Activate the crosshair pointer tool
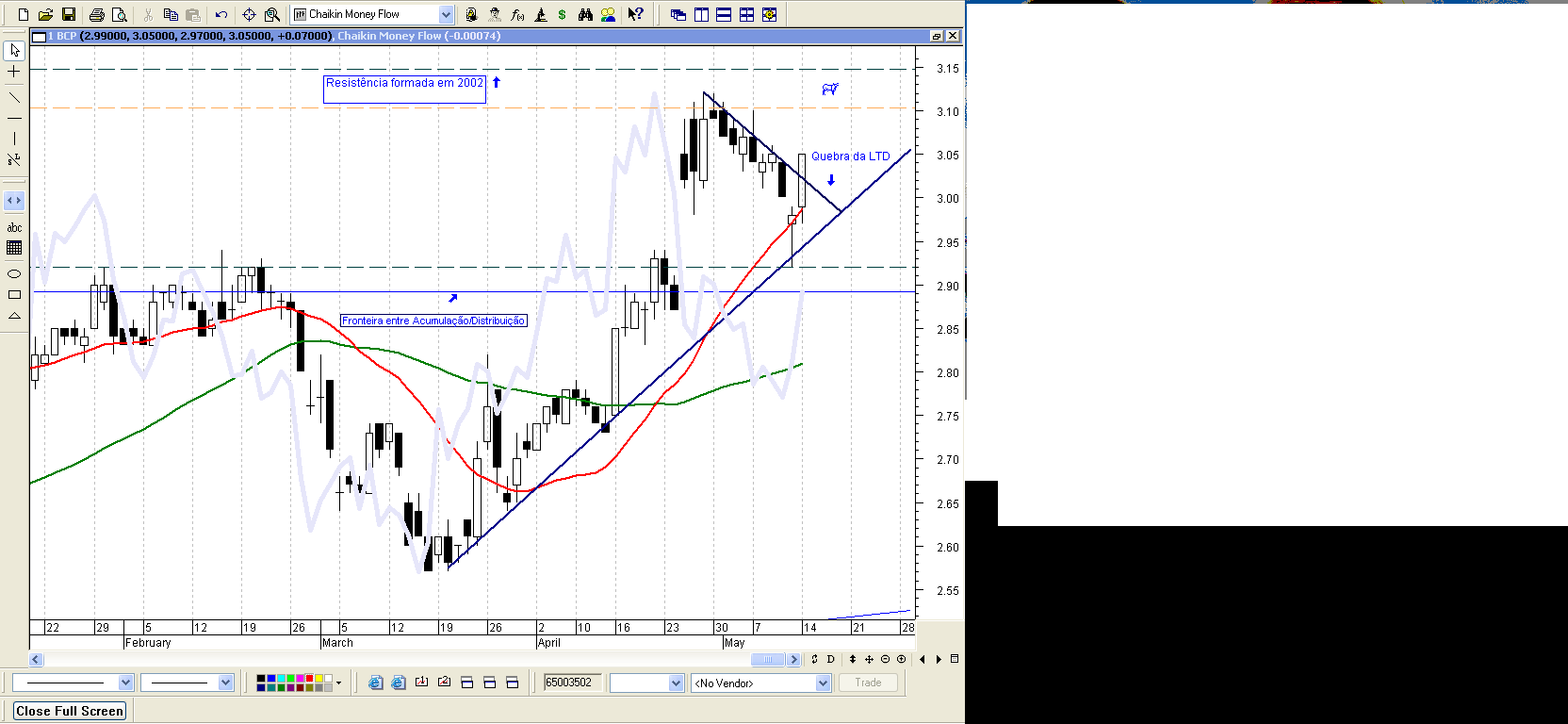Image resolution: width=1568 pixels, height=724 pixels. coord(249,14)
